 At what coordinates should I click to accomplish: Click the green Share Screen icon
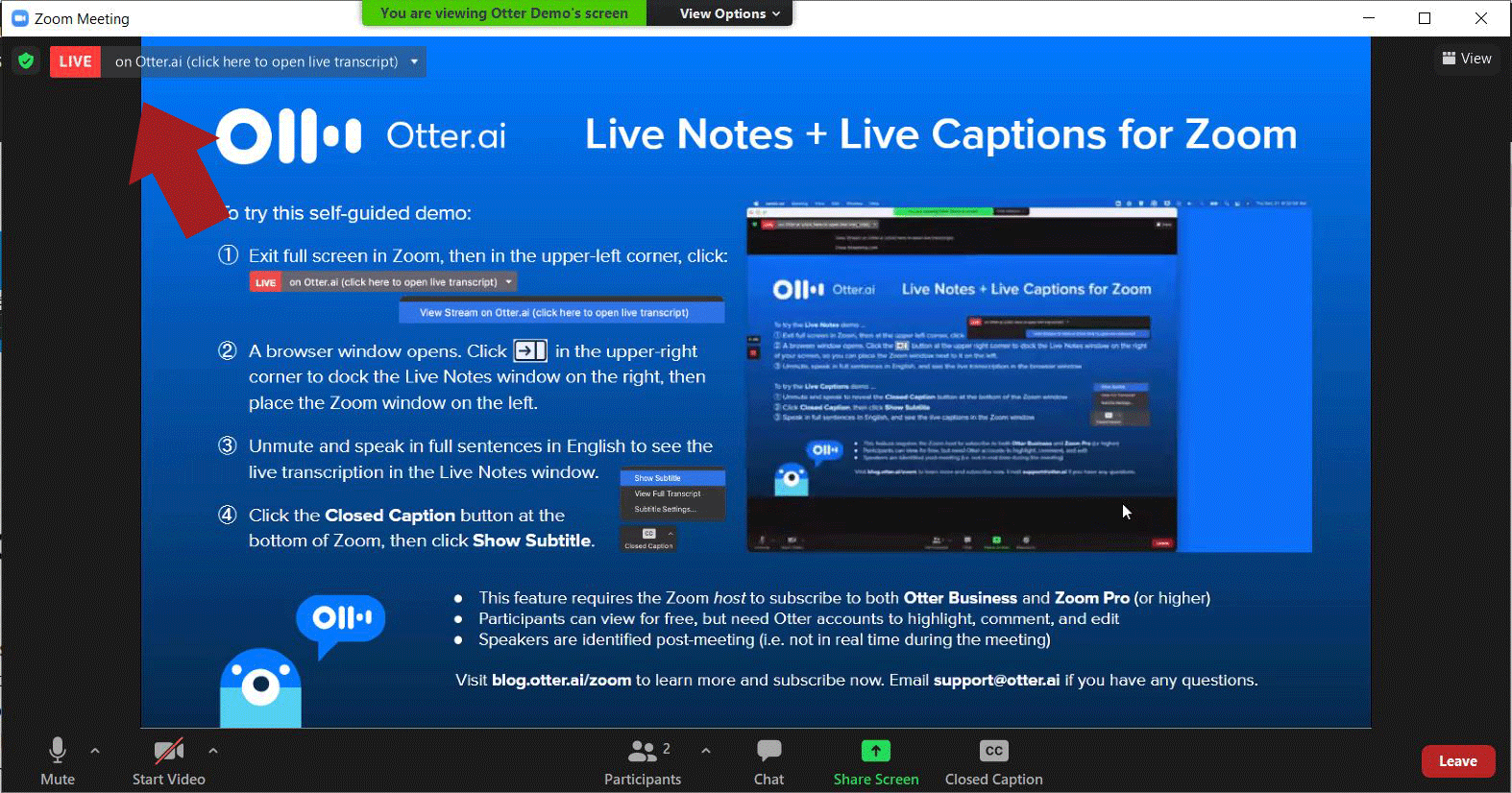[875, 751]
